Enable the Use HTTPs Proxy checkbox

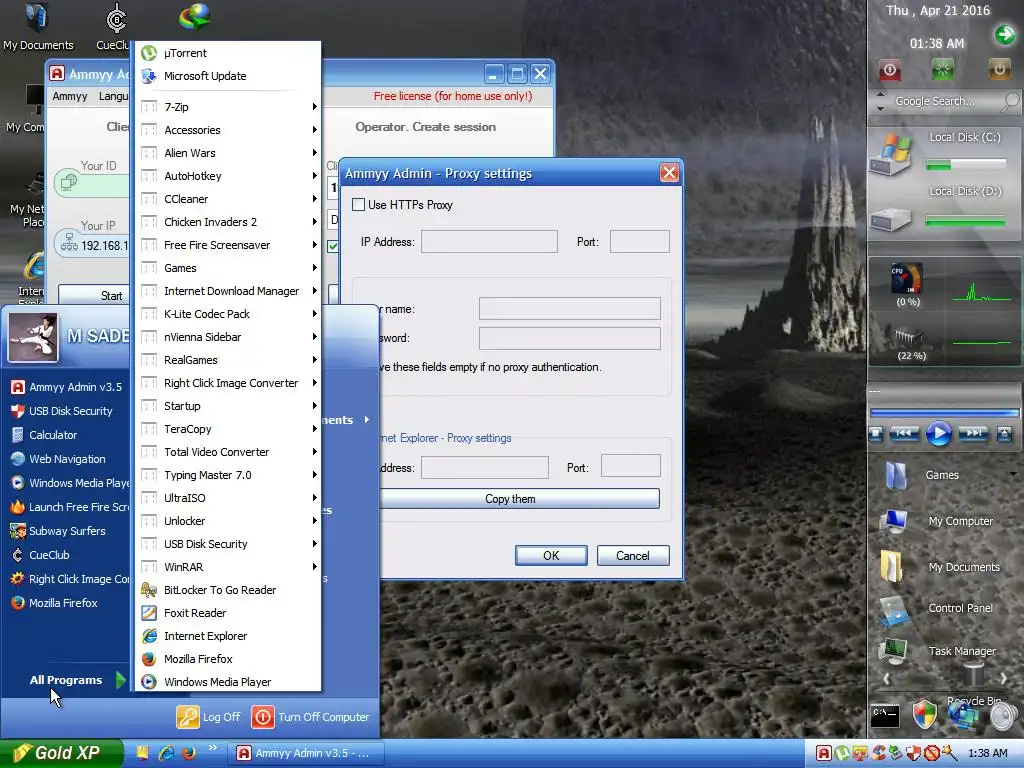pyautogui.click(x=359, y=204)
